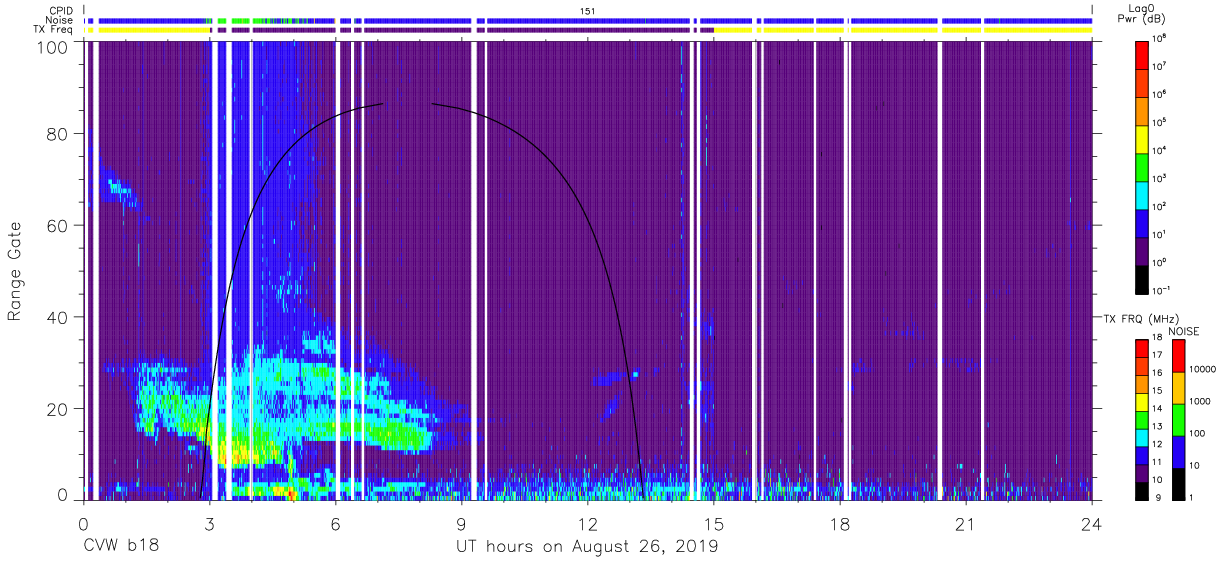1228x567 pixels.
Task: Click the red segment of TX FRQ colorbar
Action: [1142, 348]
